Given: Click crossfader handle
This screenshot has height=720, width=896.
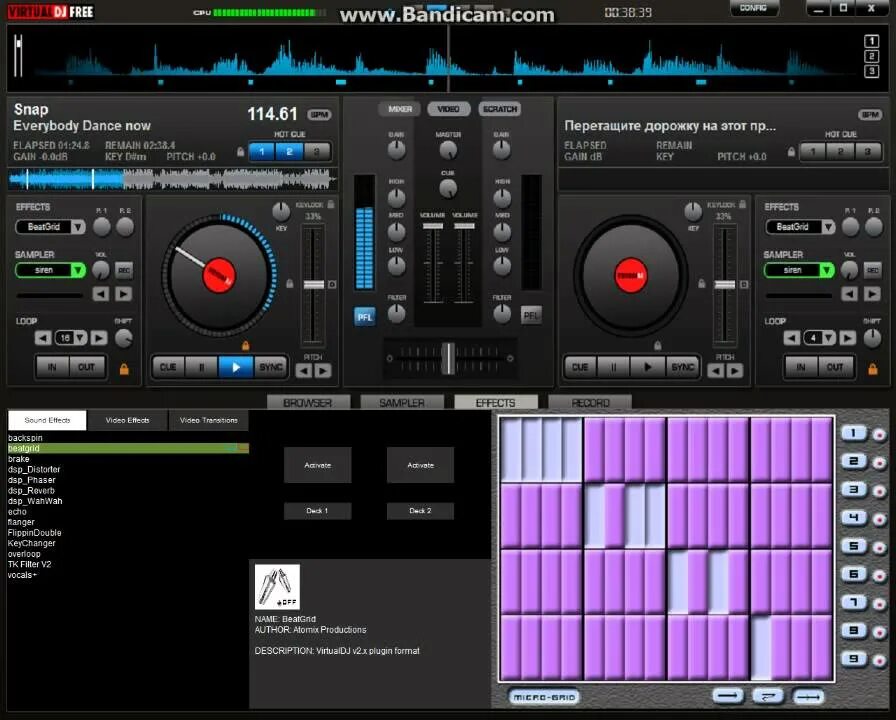Looking at the screenshot, I should pyautogui.click(x=449, y=358).
